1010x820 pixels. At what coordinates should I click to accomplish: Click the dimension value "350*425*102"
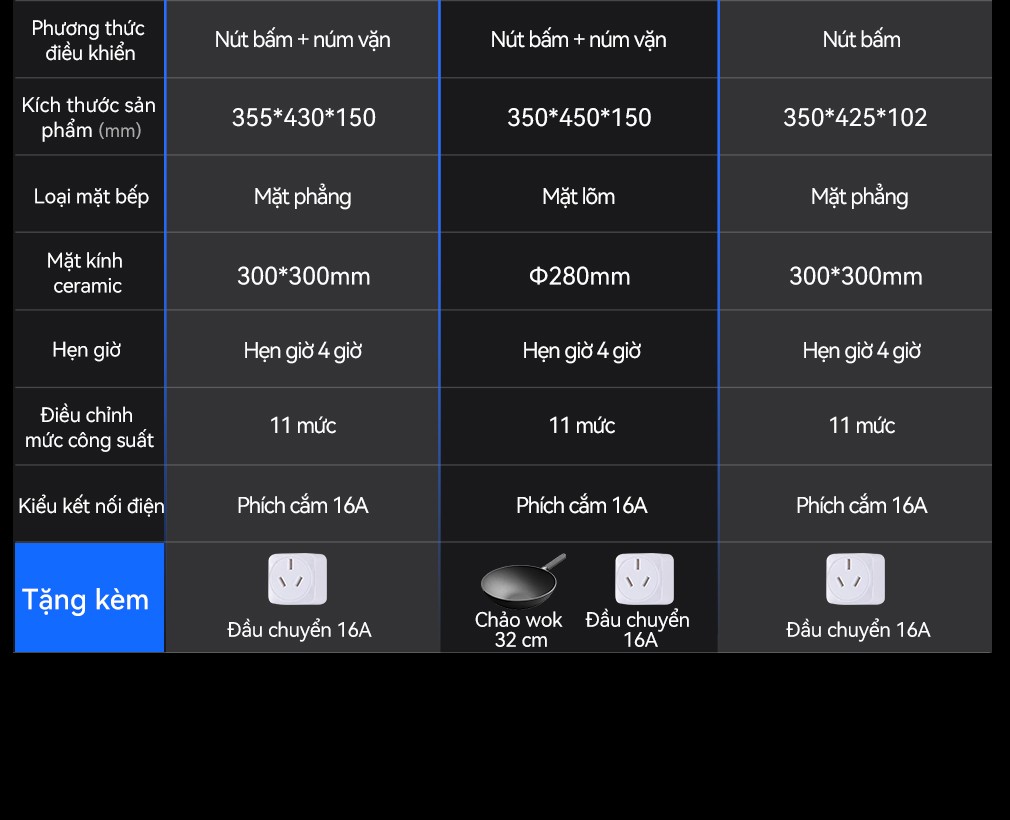pyautogui.click(x=855, y=117)
